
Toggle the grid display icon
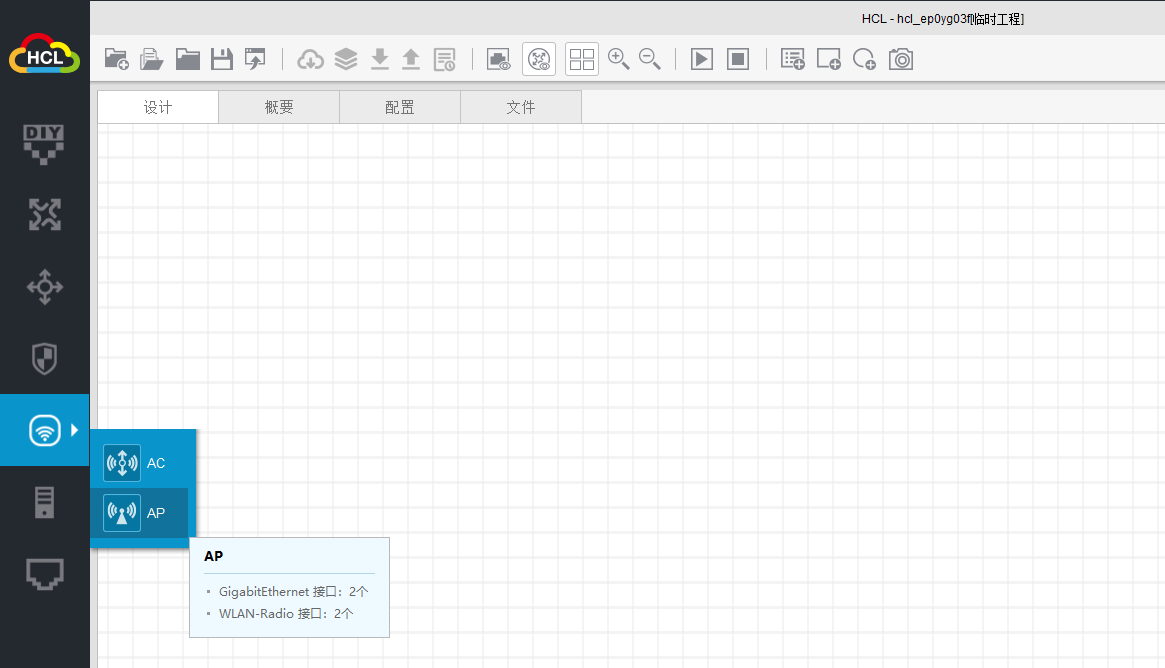click(582, 59)
